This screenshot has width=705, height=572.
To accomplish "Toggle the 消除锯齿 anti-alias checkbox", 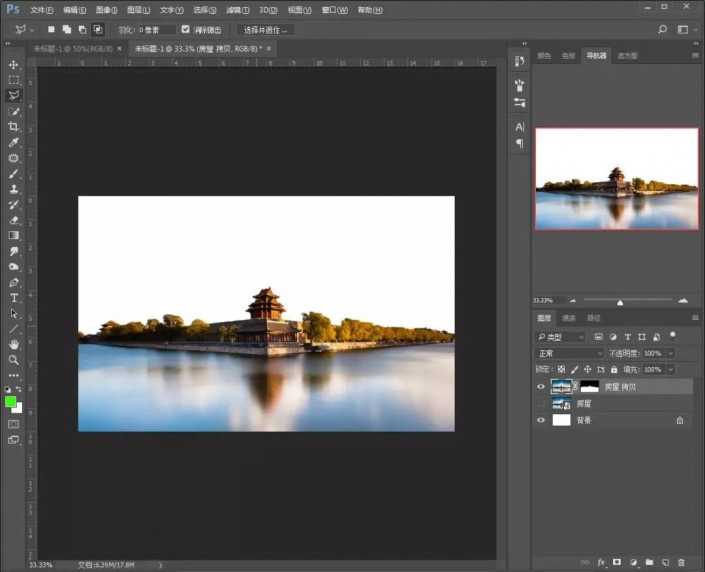I will [x=186, y=29].
